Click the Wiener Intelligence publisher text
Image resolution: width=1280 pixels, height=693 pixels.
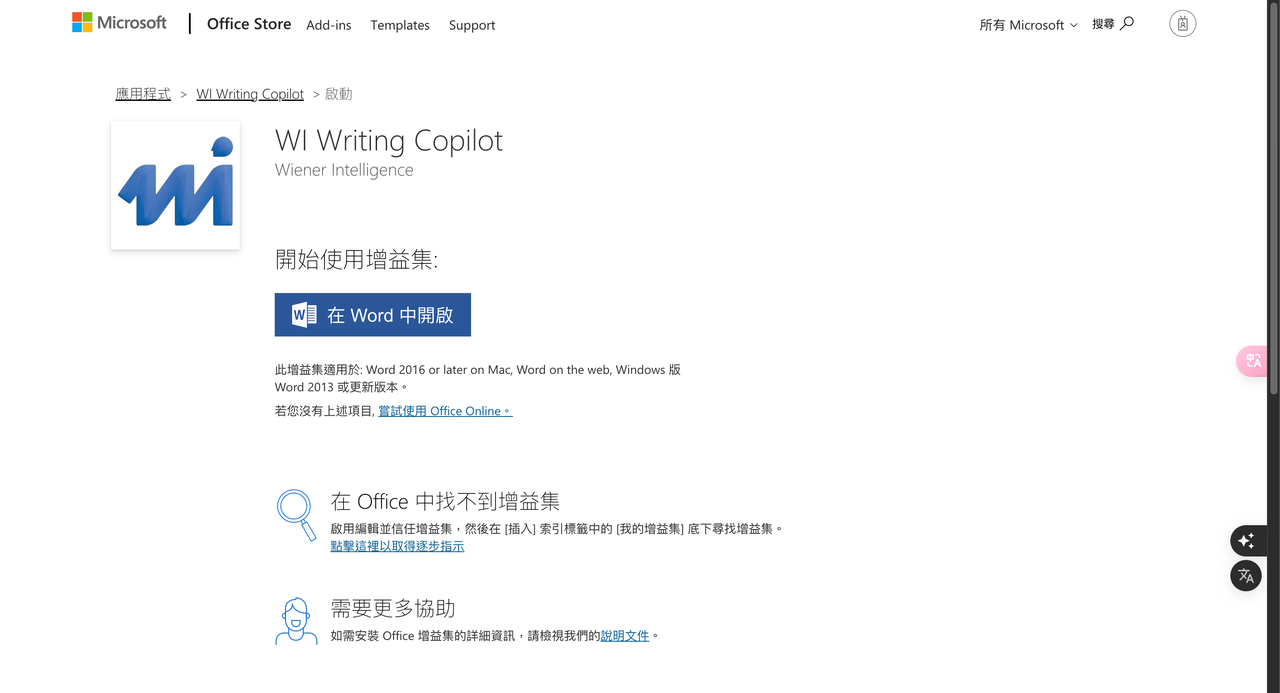pos(344,170)
